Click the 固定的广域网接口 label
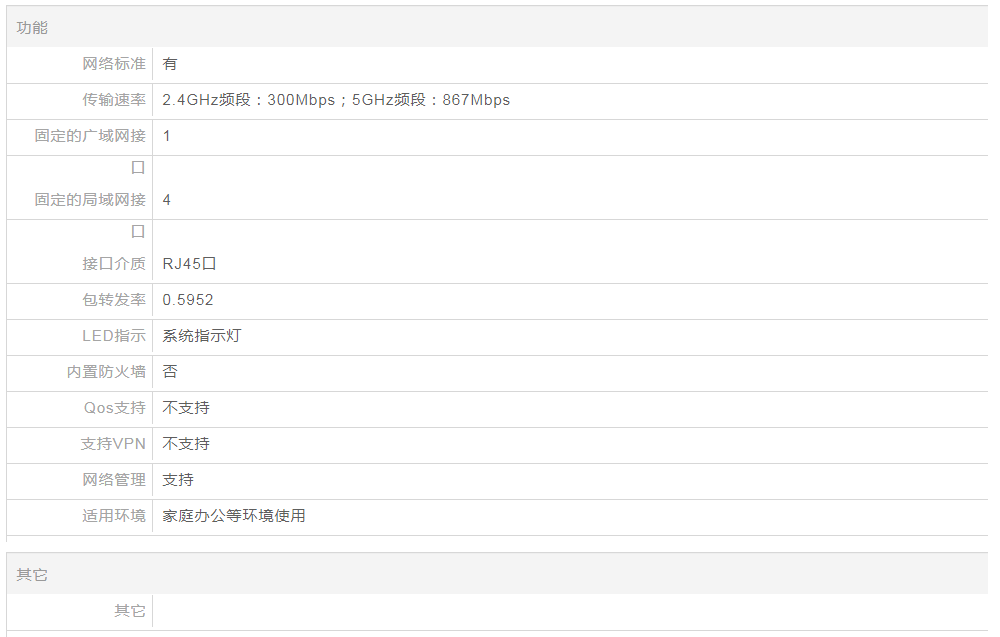Image resolution: width=1000 pixels, height=637 pixels. pos(90,136)
